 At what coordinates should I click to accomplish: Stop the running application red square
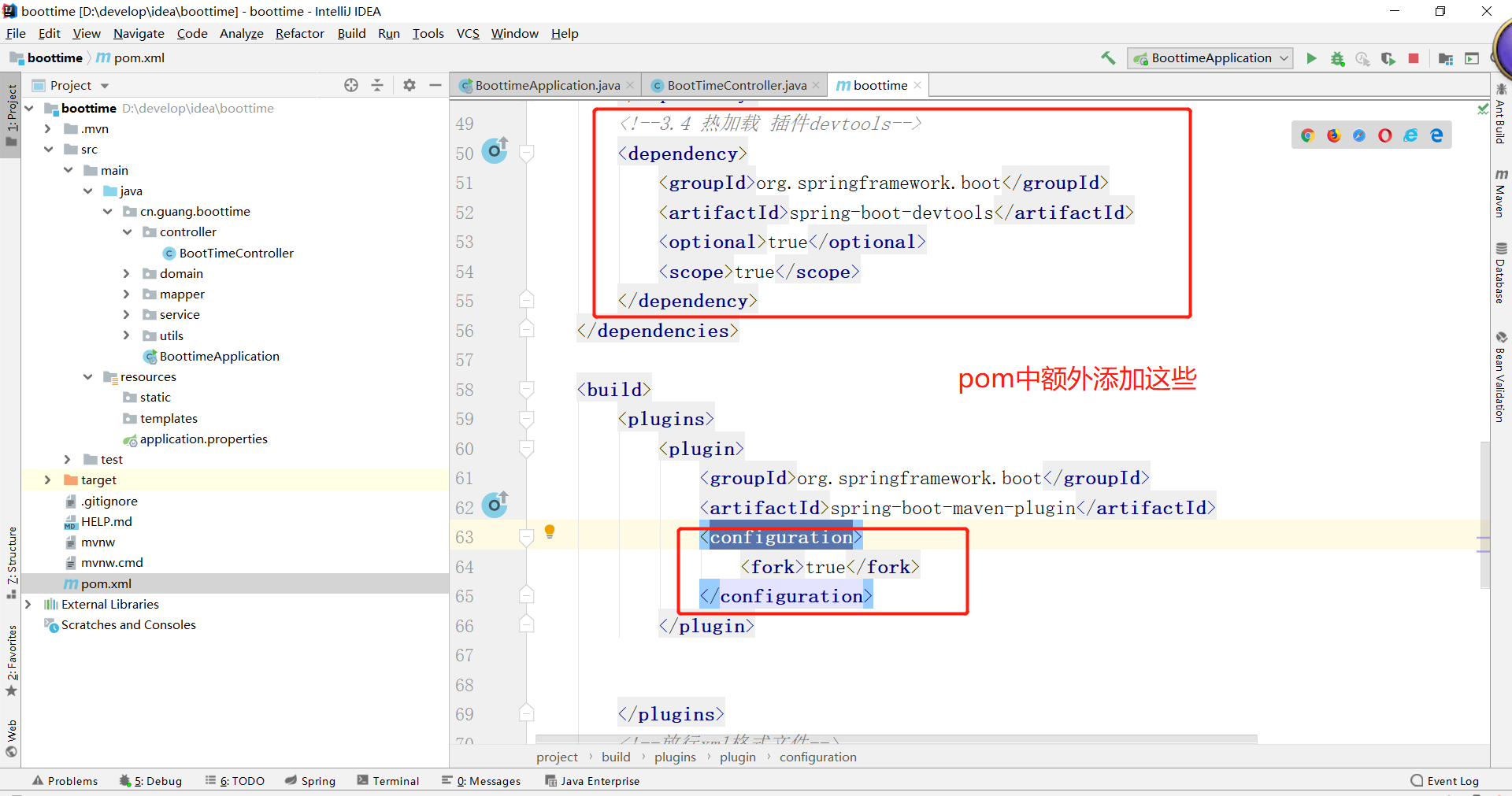coord(1414,58)
